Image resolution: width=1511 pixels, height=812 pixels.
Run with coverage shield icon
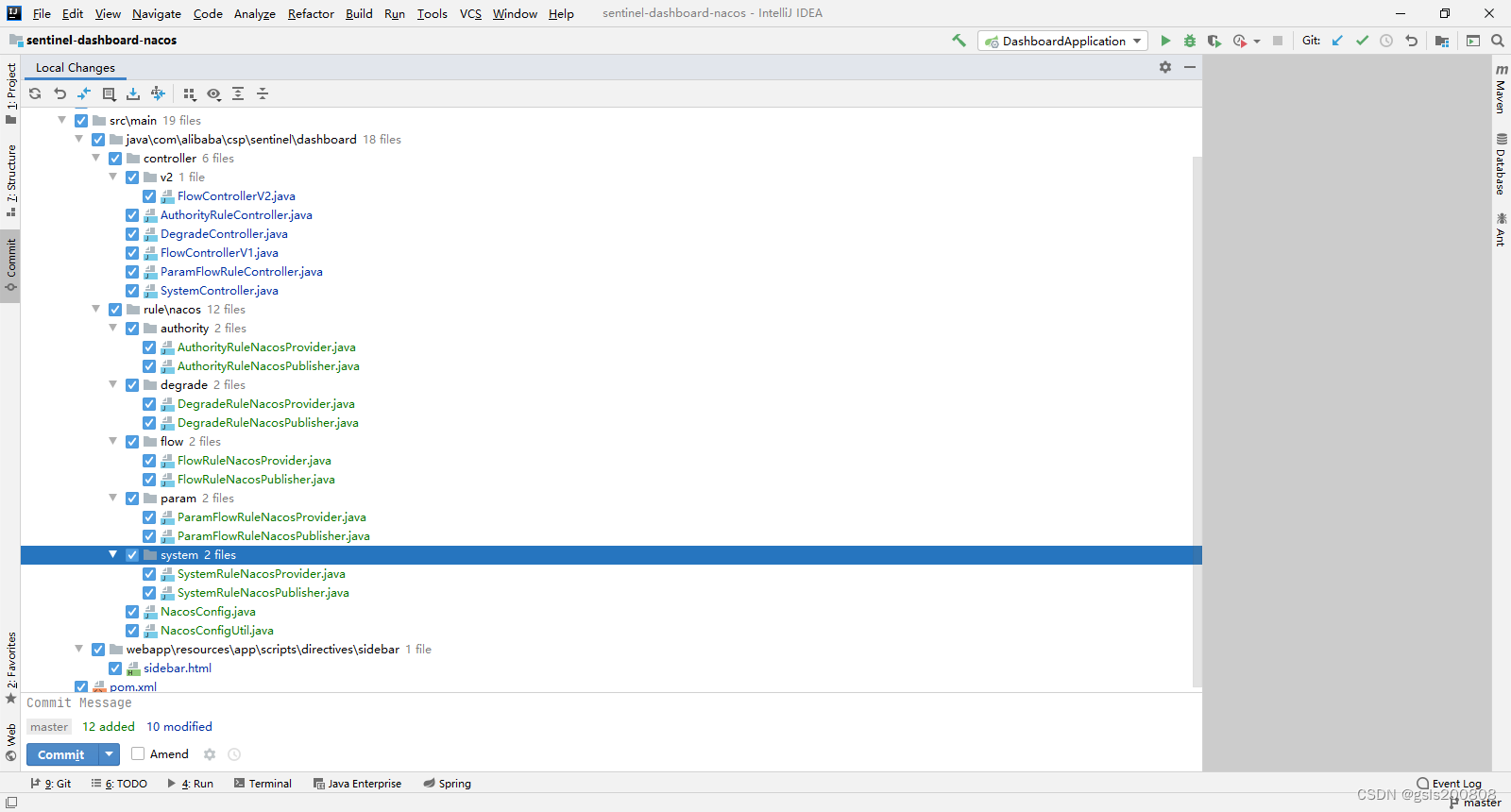(x=1214, y=41)
